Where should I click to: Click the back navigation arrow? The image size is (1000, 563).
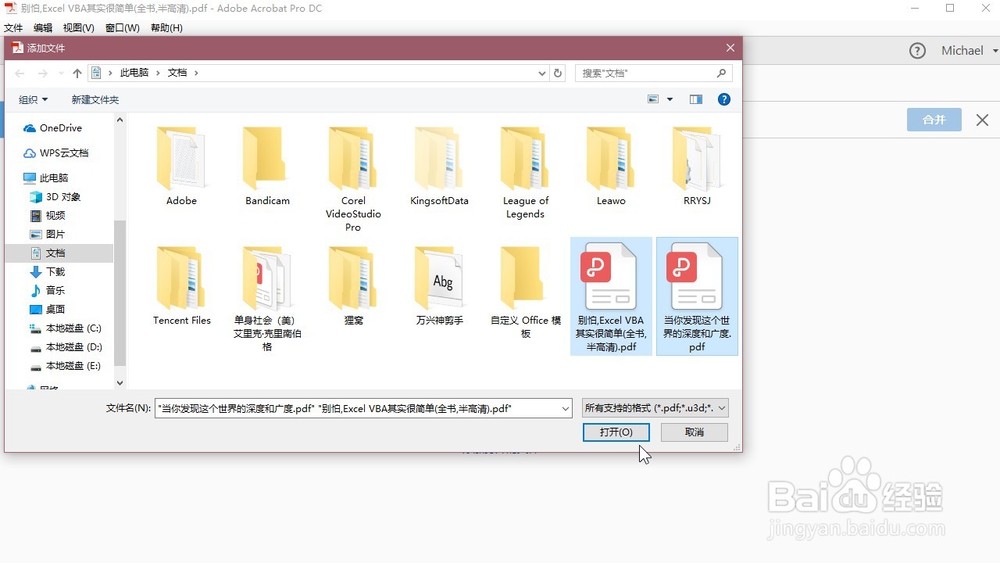click(x=20, y=73)
